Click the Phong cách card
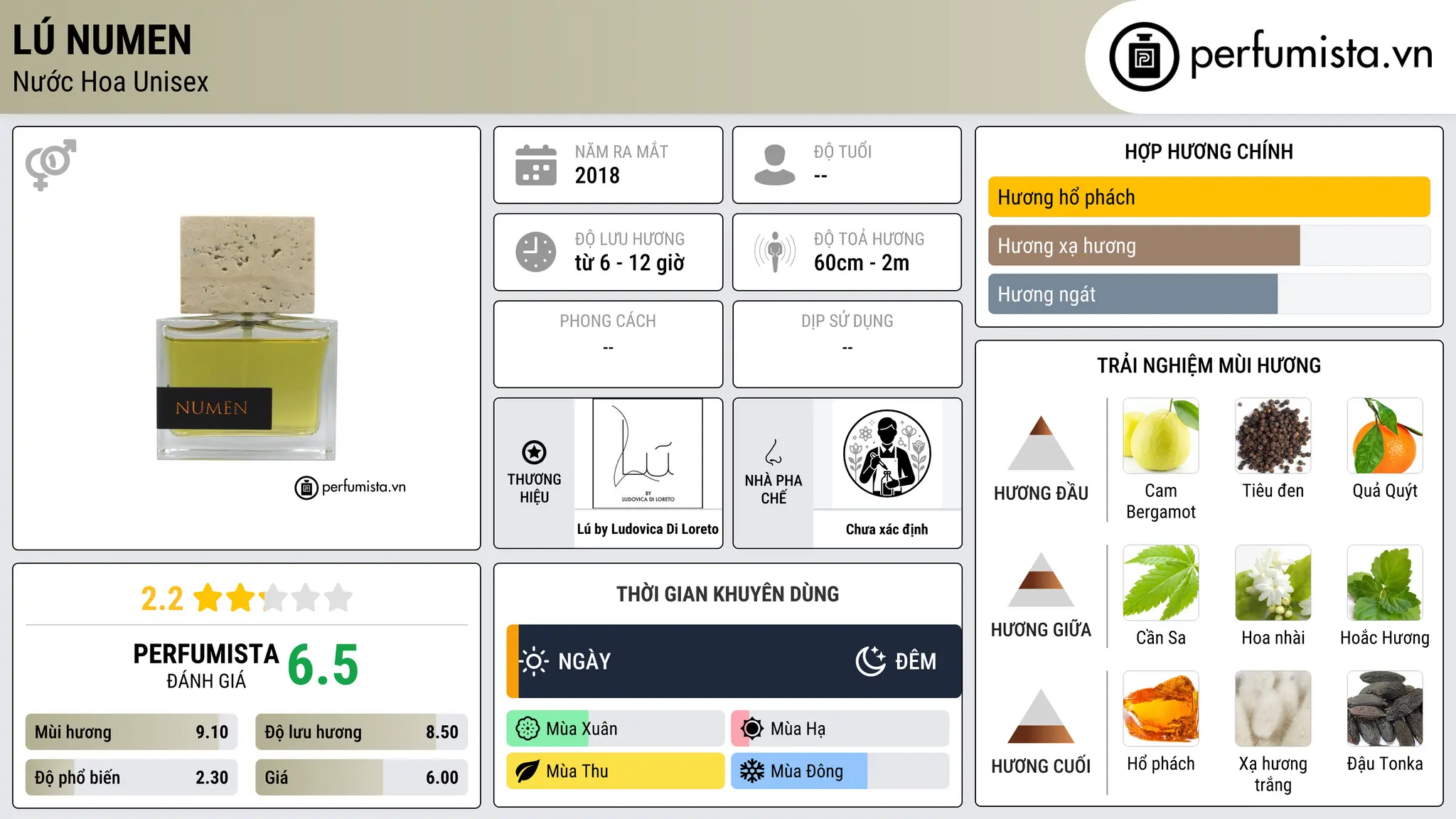 [x=608, y=344]
